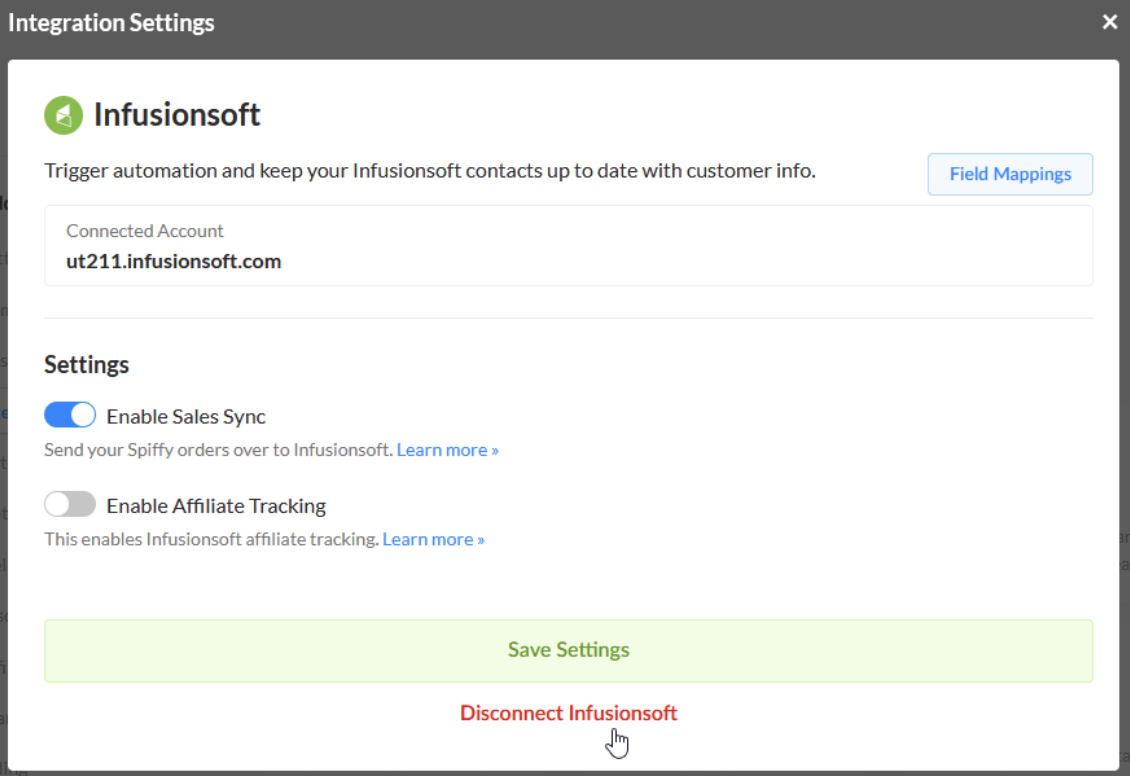Click the Settings section heading
The height and width of the screenshot is (776, 1130).
tap(86, 365)
